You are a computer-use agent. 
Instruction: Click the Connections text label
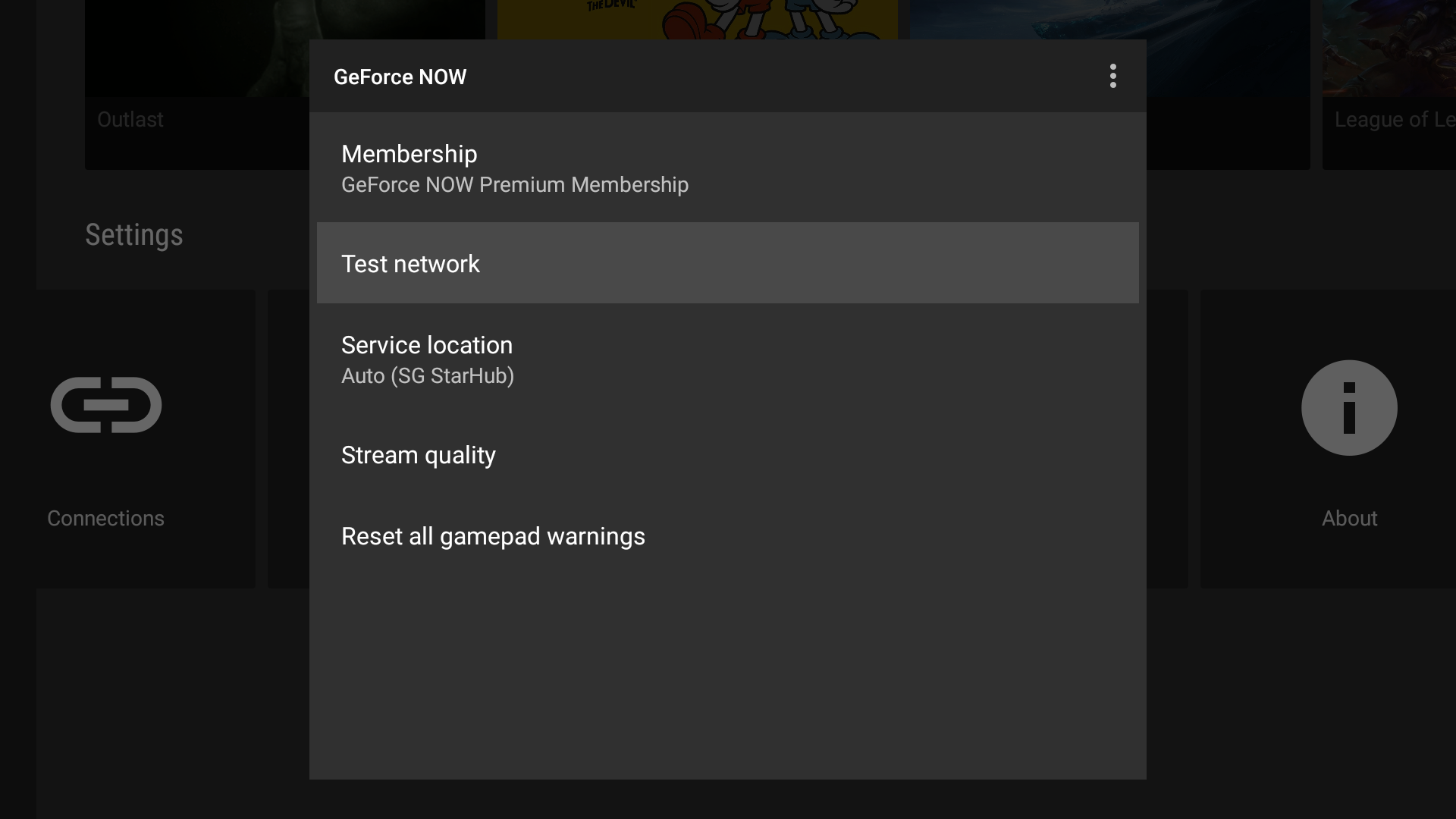point(106,519)
